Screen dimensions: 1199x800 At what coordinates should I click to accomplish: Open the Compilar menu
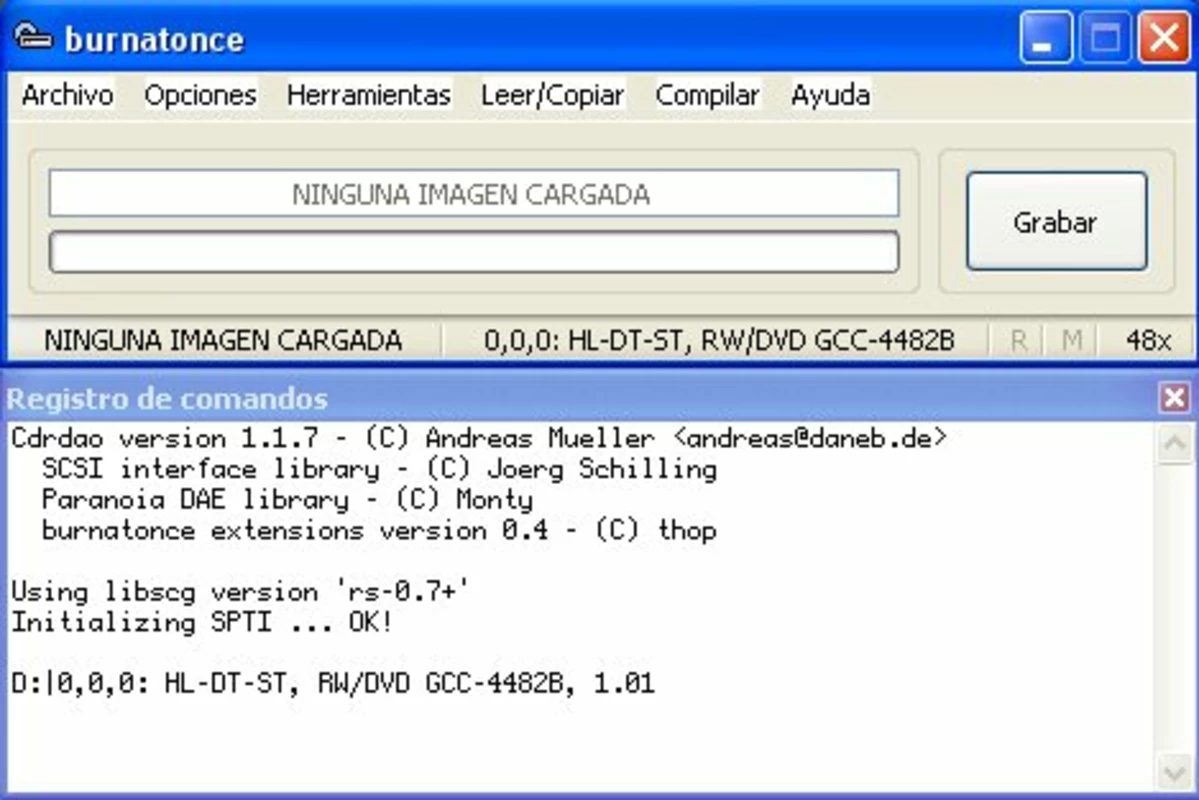707,96
